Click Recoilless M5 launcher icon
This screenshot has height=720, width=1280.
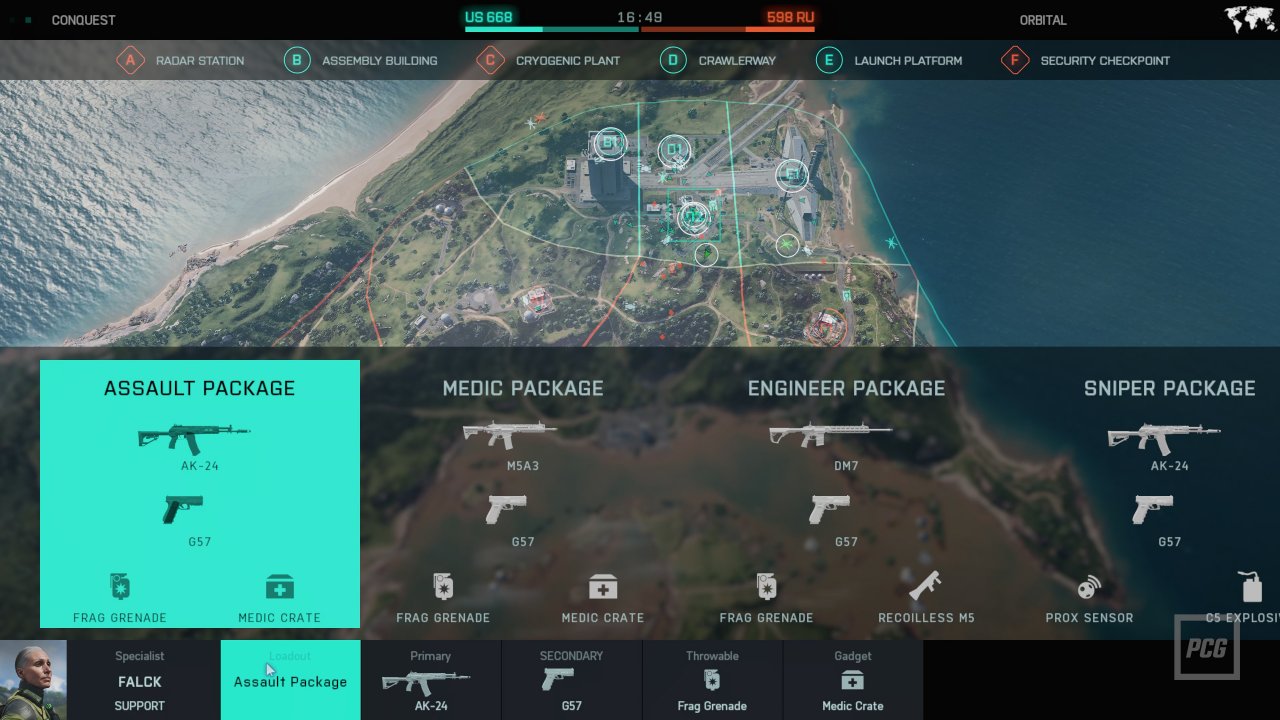(926, 586)
